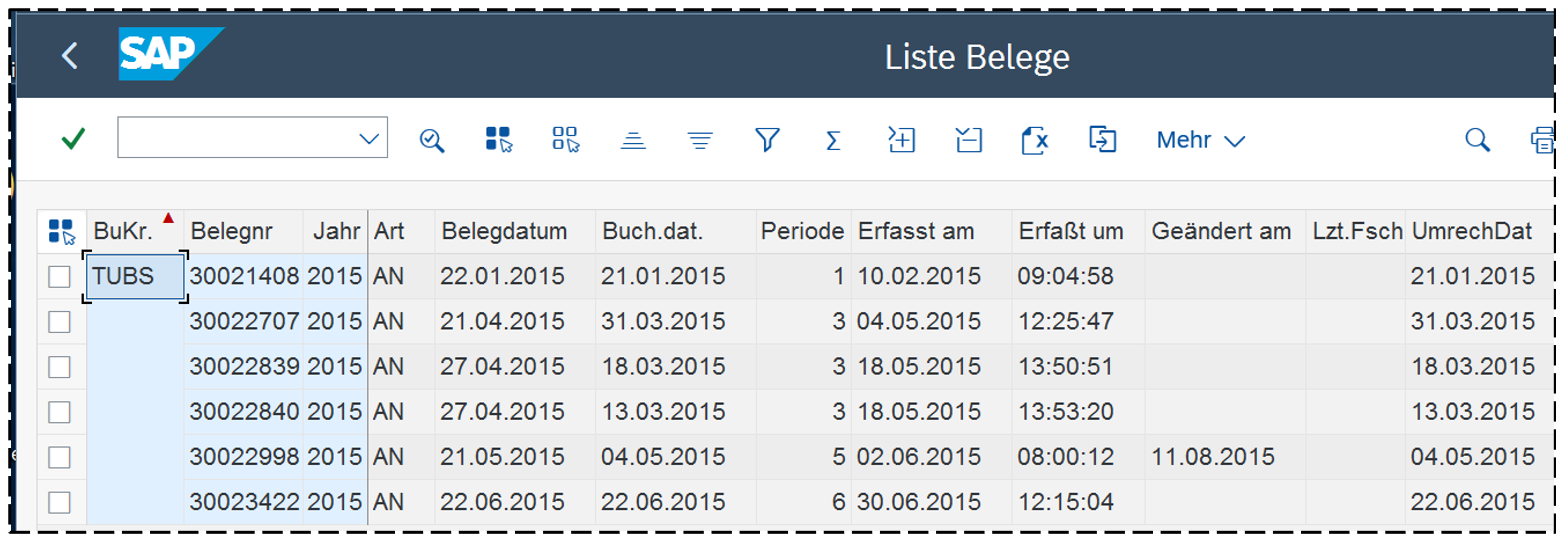This screenshot has width=1561, height=541.
Task: Open the Filter funnel icon
Action: (767, 140)
